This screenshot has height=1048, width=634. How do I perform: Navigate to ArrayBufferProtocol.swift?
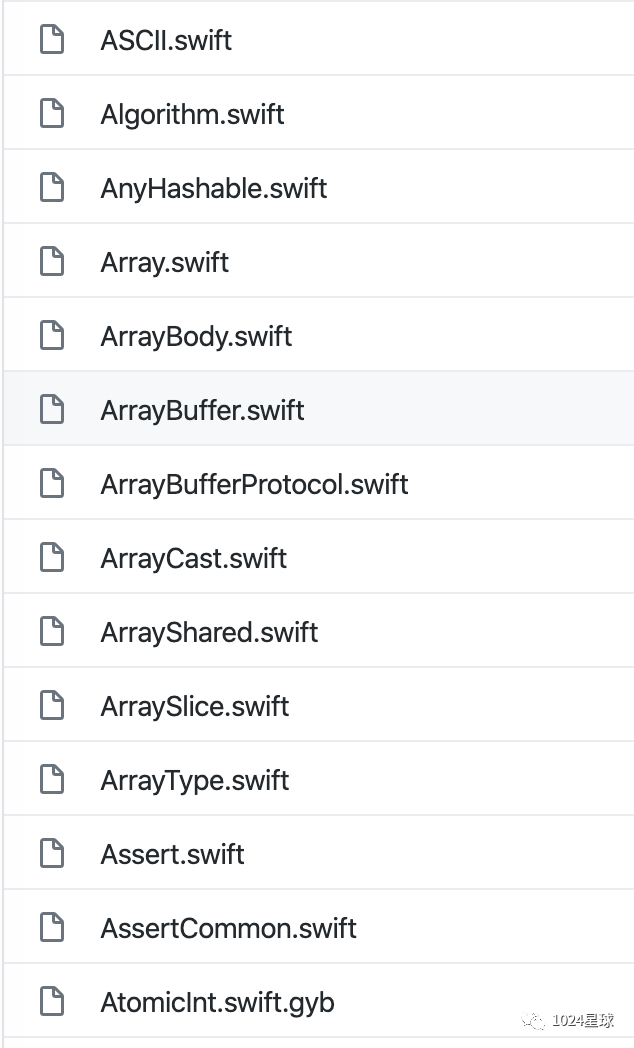click(x=254, y=484)
